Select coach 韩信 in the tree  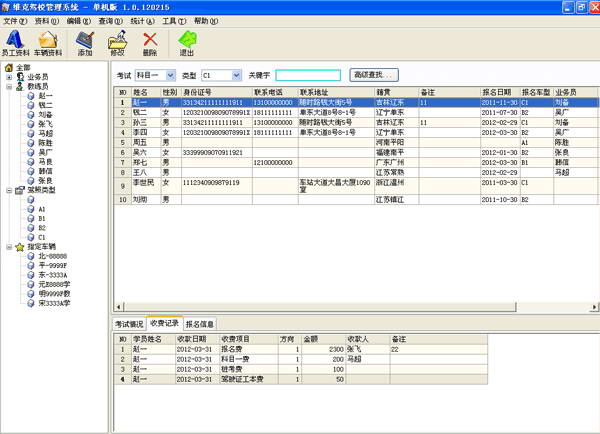(x=45, y=171)
